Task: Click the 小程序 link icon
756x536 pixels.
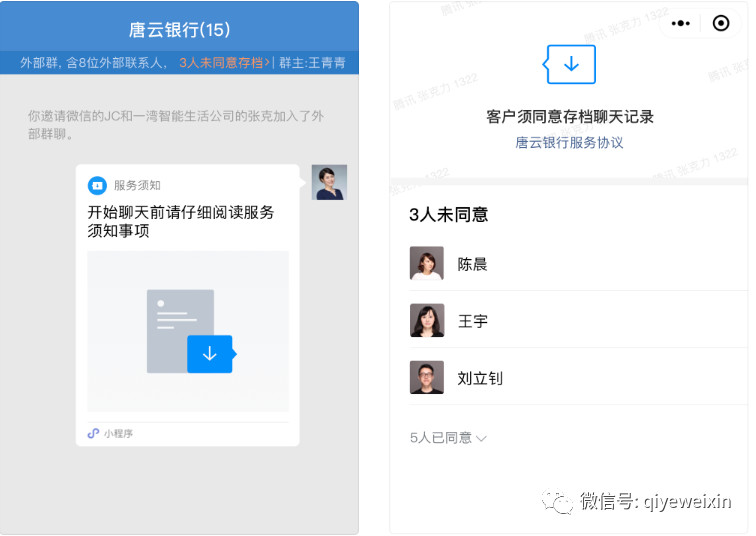Action: (x=93, y=433)
